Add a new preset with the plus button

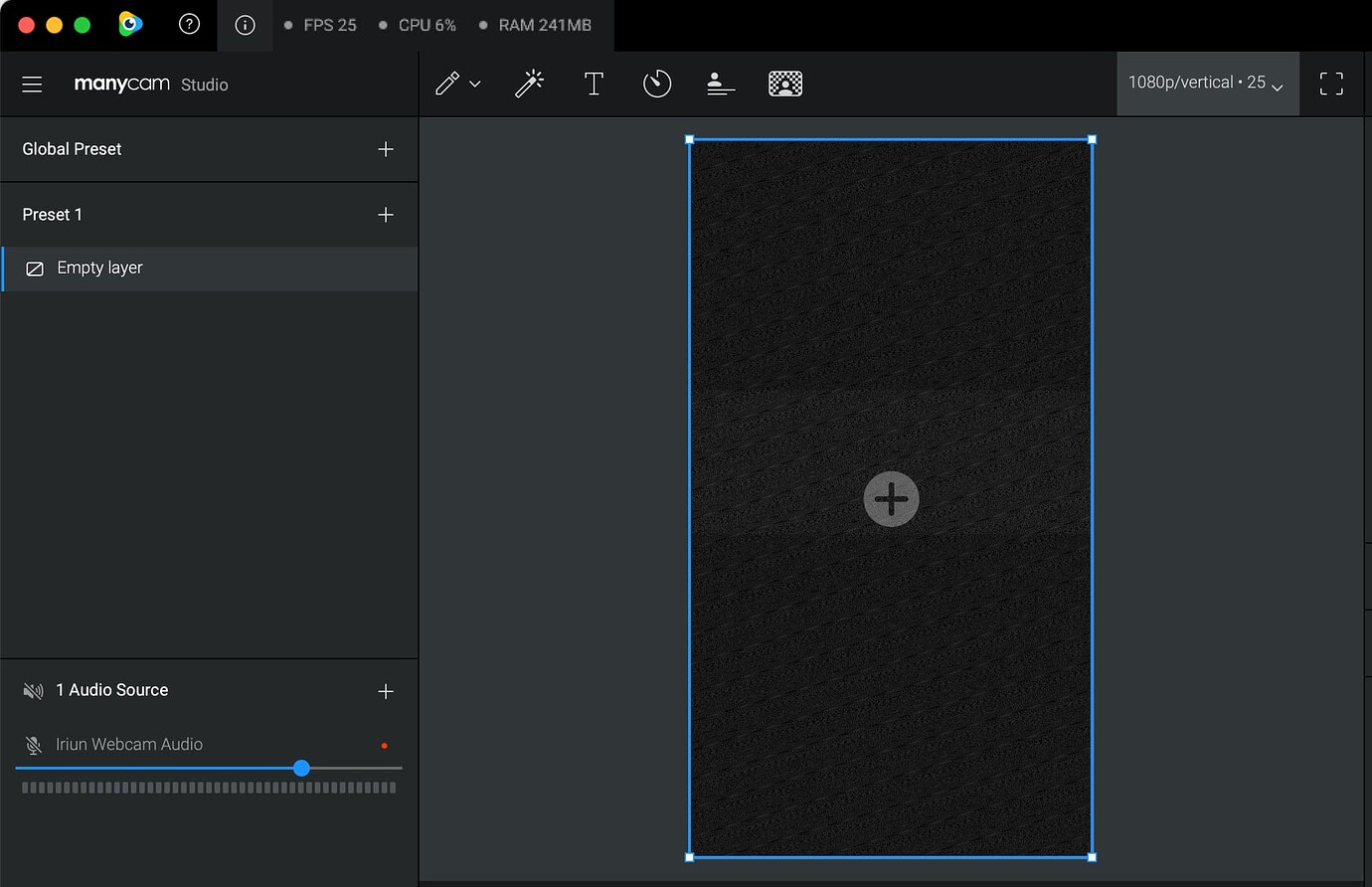[386, 214]
